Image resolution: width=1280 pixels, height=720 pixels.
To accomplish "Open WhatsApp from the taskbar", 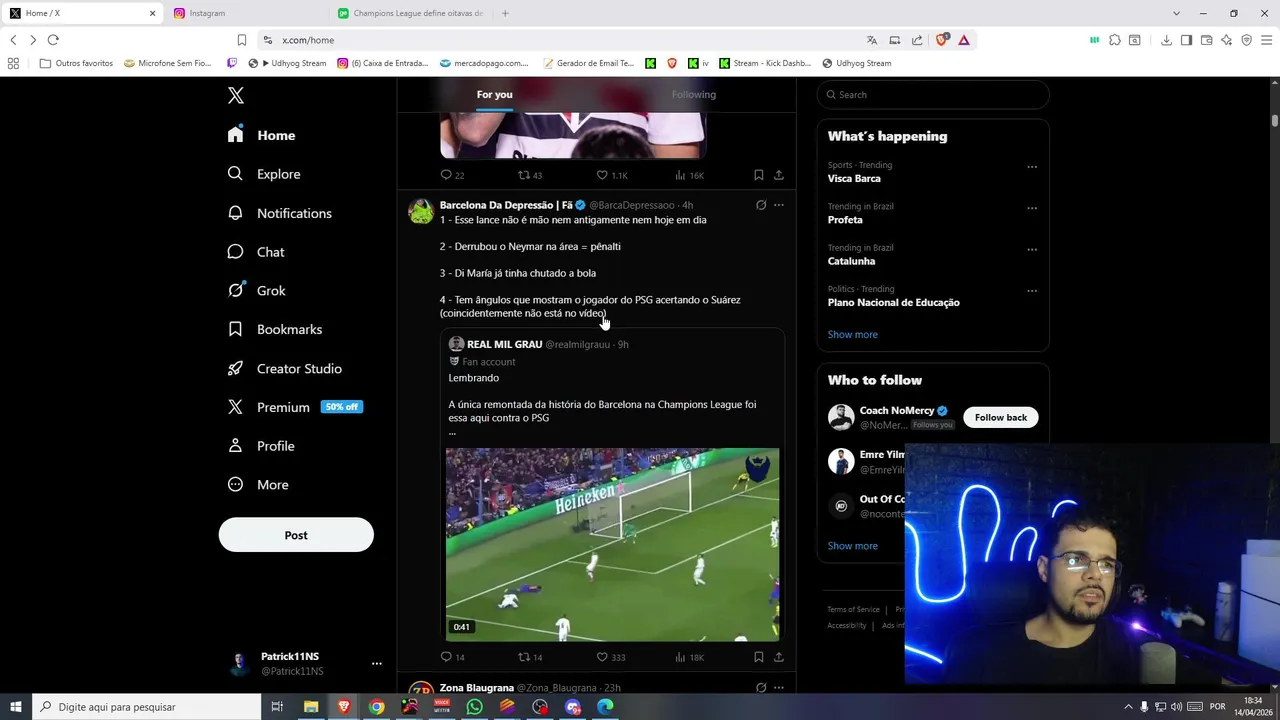I will [x=474, y=707].
